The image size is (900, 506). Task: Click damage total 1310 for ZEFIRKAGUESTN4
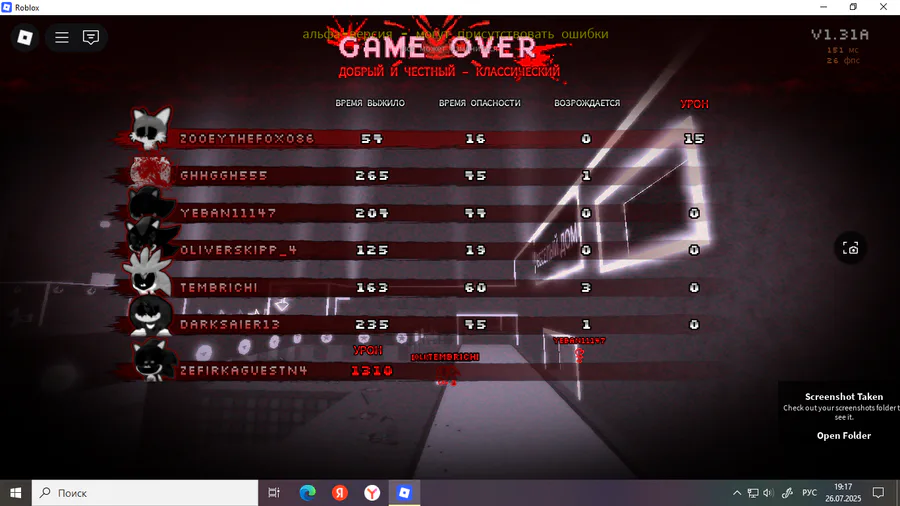372,371
